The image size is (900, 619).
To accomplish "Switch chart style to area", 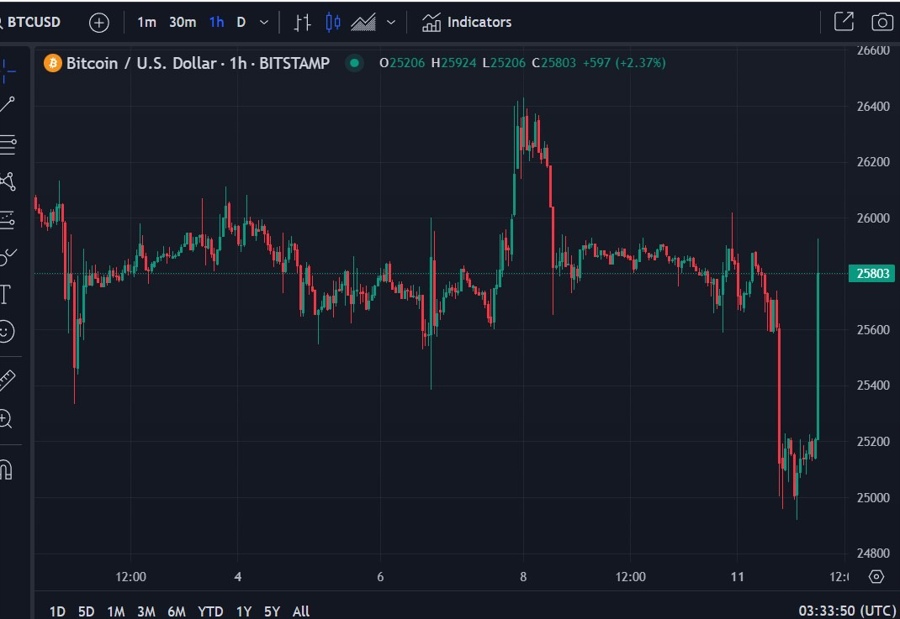I will tap(363, 22).
